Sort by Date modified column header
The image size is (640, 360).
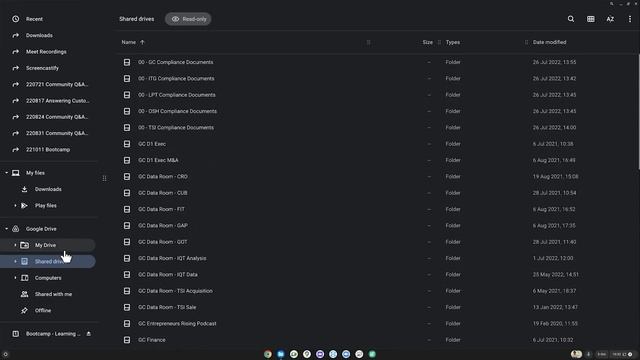(x=549, y=42)
